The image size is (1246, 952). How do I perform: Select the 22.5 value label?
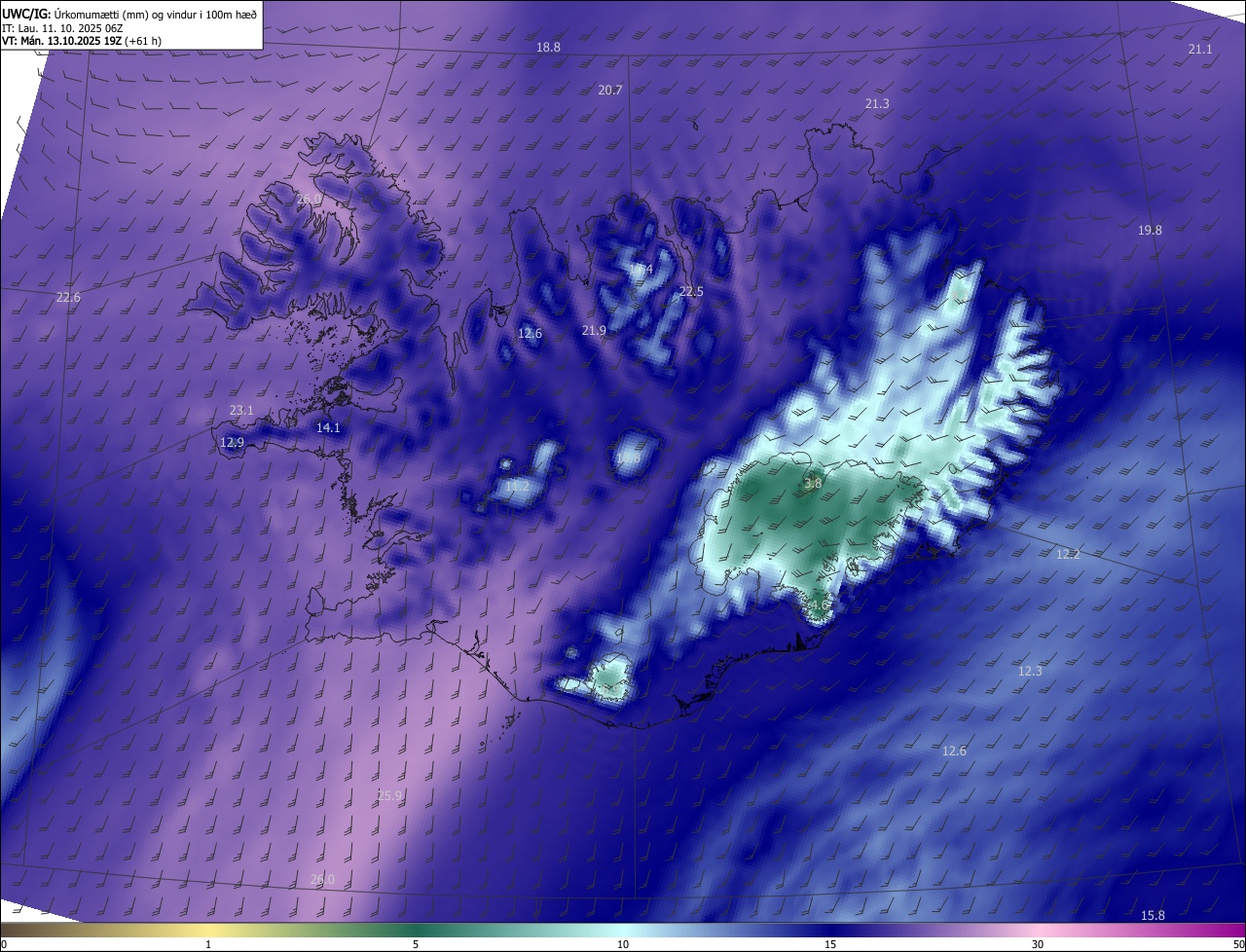[691, 292]
